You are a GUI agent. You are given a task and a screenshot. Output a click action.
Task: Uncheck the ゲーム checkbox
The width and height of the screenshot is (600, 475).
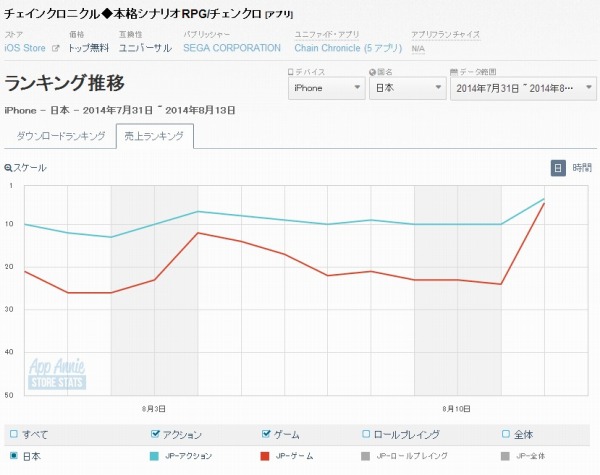click(266, 434)
